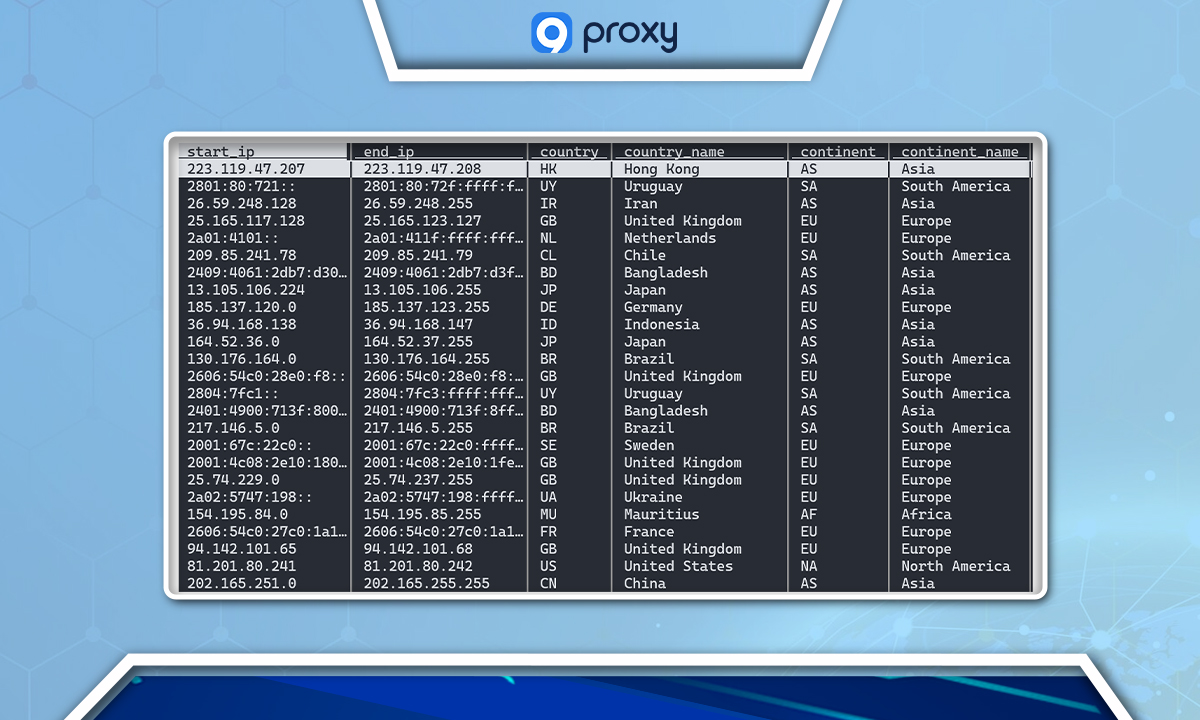Screen dimensions: 1200x720
Task: Click the country column header
Action: pos(568,151)
